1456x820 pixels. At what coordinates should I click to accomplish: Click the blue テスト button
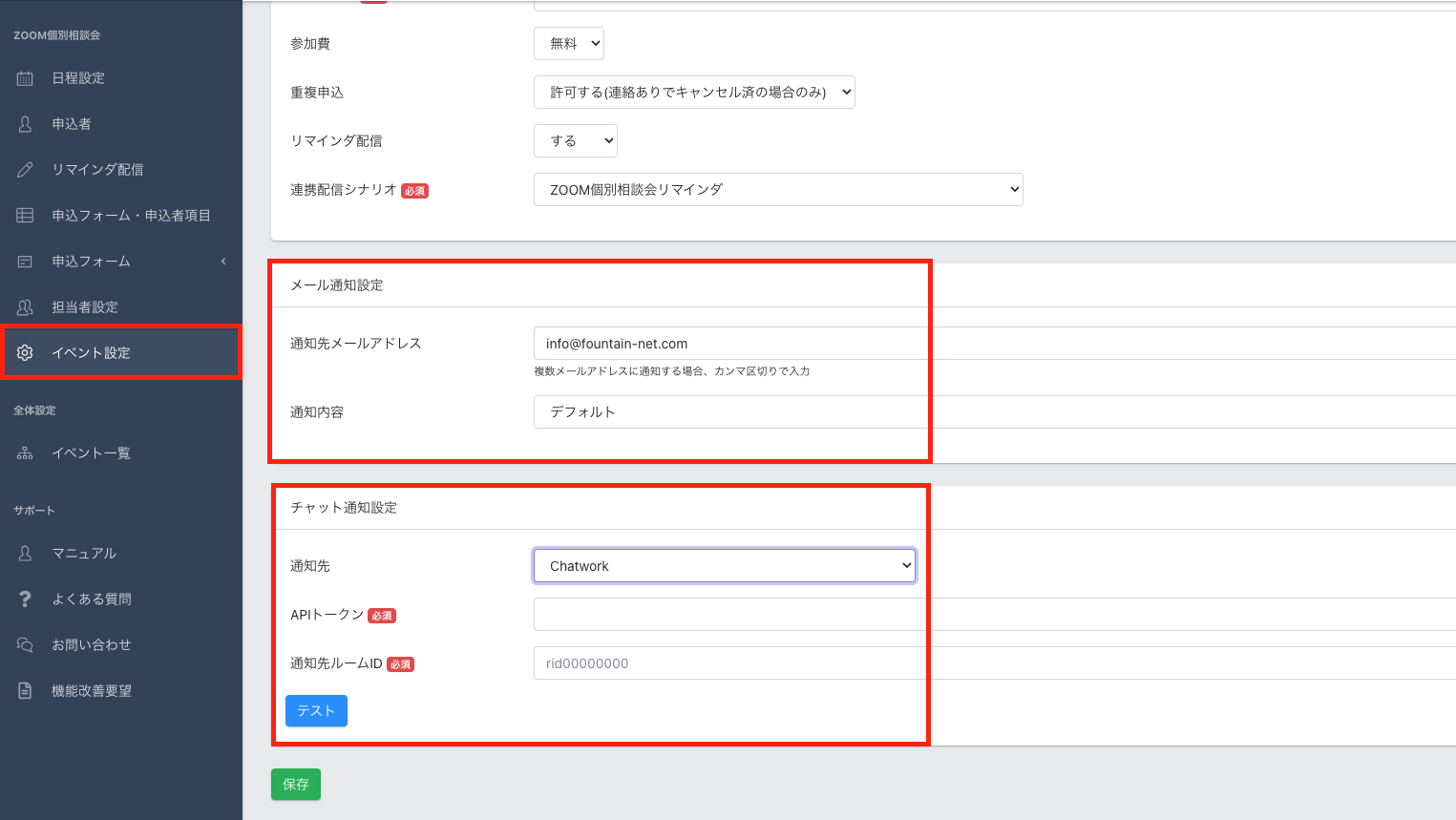(x=316, y=711)
